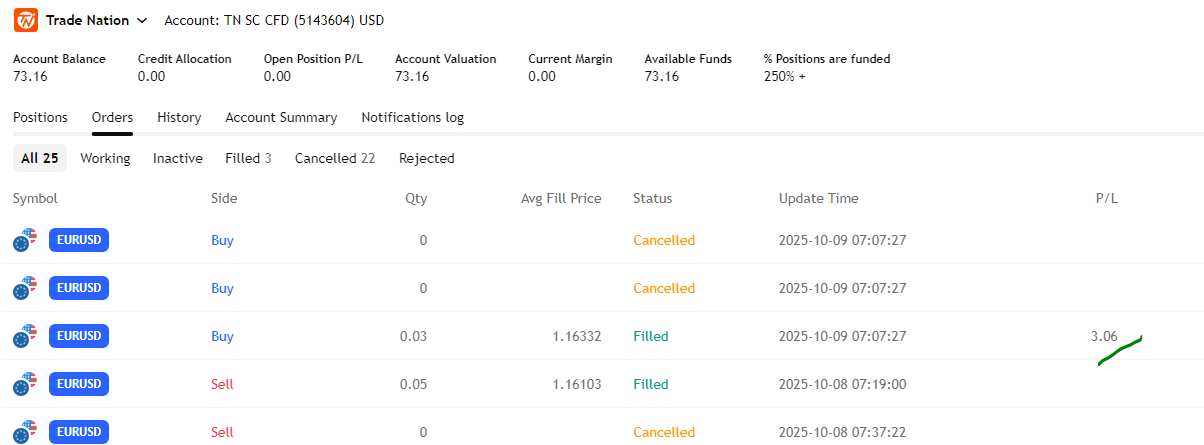Click EURUSD flag icon in cancelled Sell row

tap(25, 432)
